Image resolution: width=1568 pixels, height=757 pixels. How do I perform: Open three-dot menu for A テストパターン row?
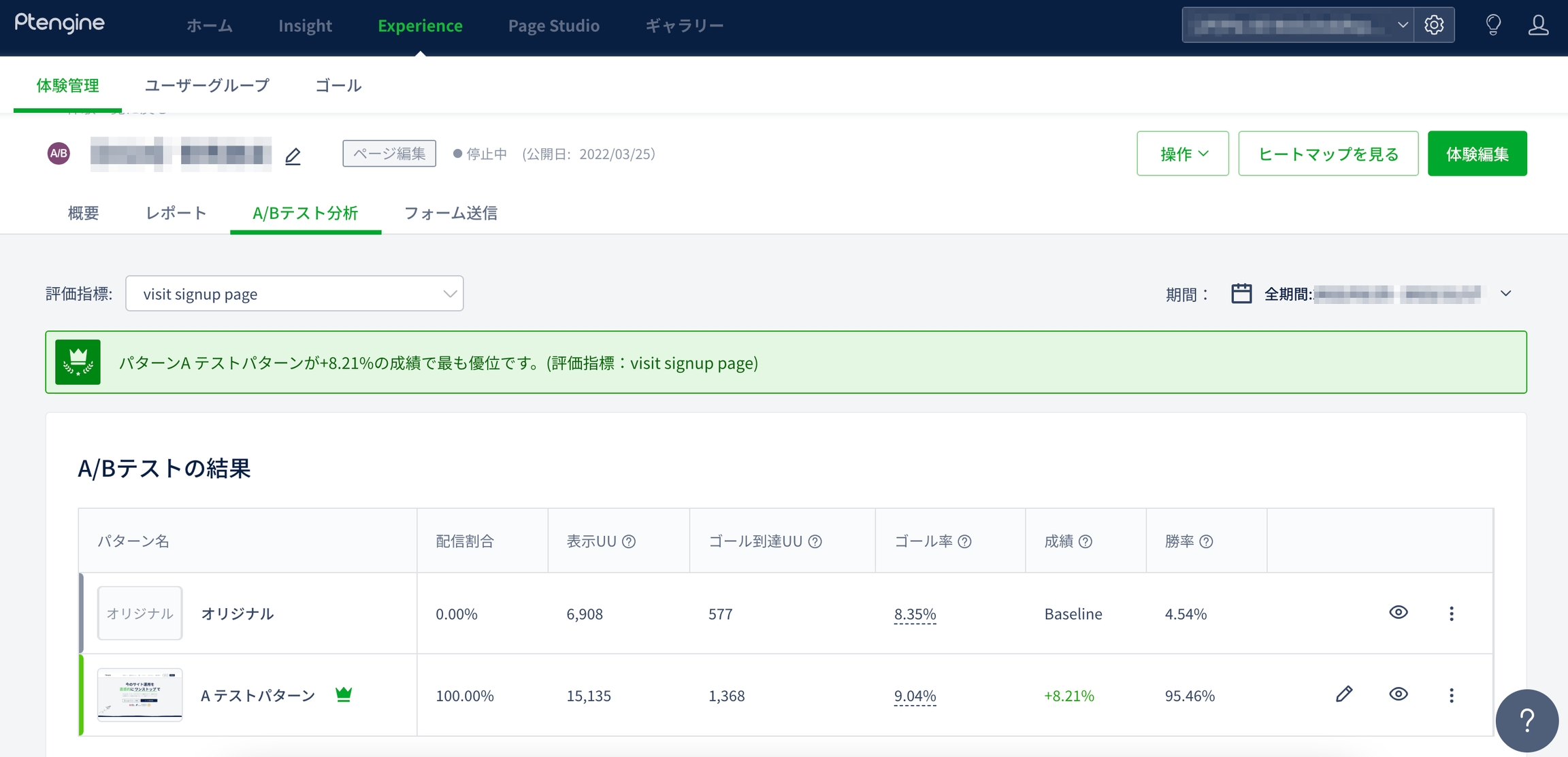(x=1451, y=695)
